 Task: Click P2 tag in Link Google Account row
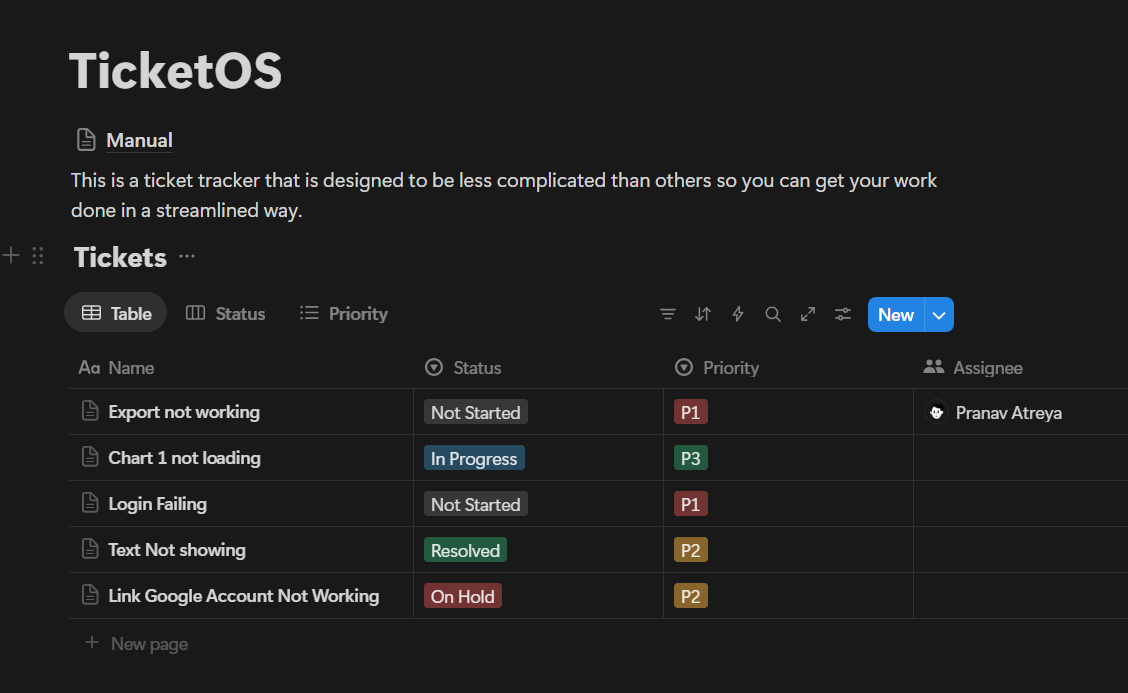691,597
